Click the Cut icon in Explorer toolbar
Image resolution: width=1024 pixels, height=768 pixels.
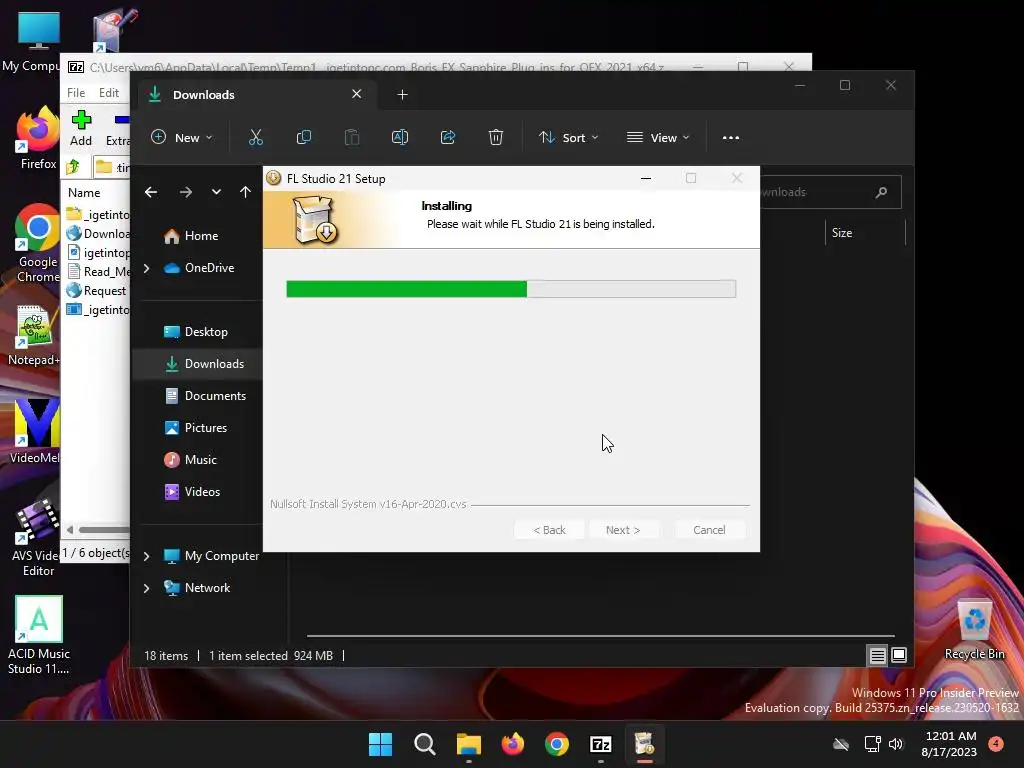(255, 137)
